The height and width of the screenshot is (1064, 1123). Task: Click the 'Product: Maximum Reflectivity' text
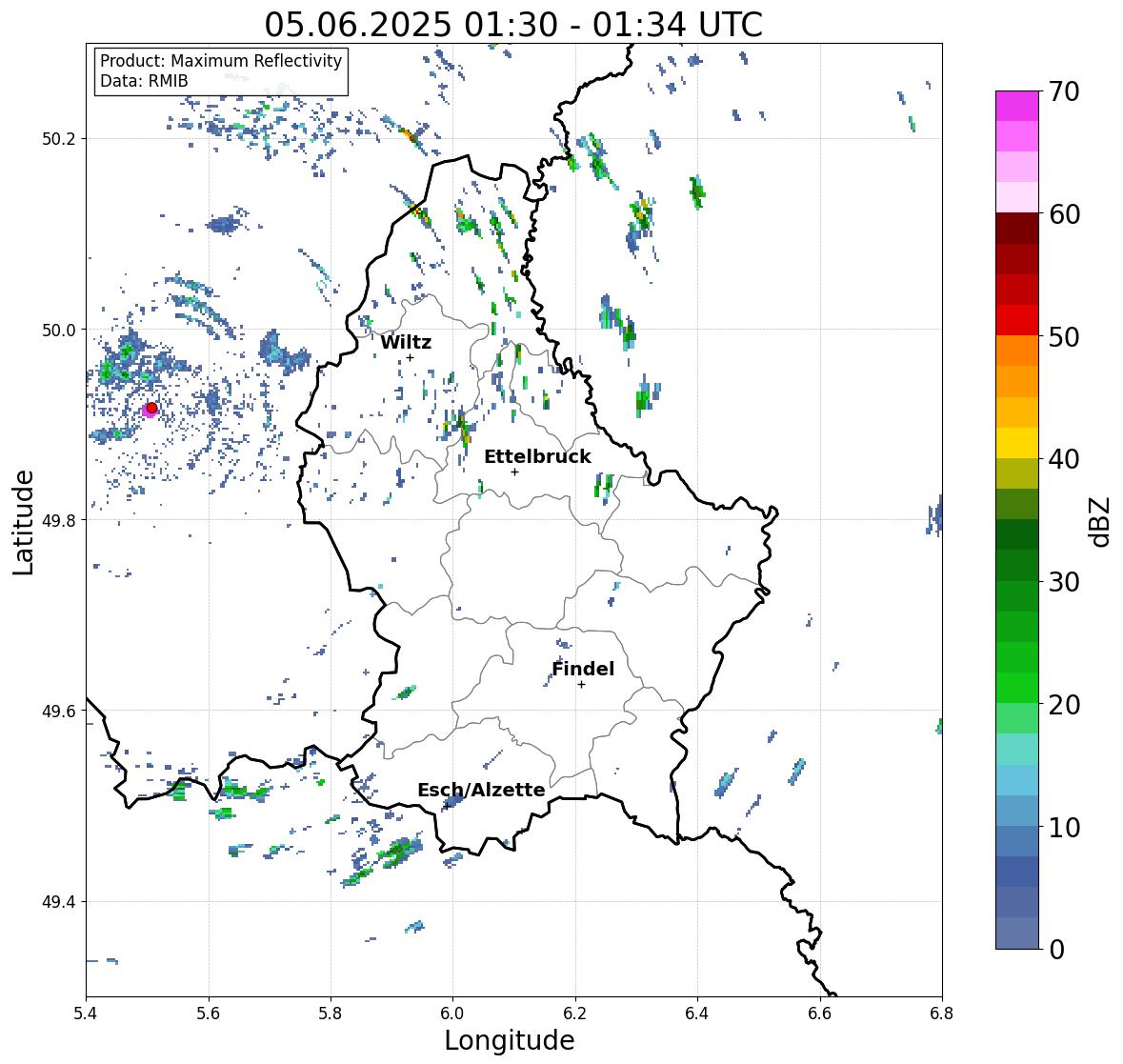point(221,61)
